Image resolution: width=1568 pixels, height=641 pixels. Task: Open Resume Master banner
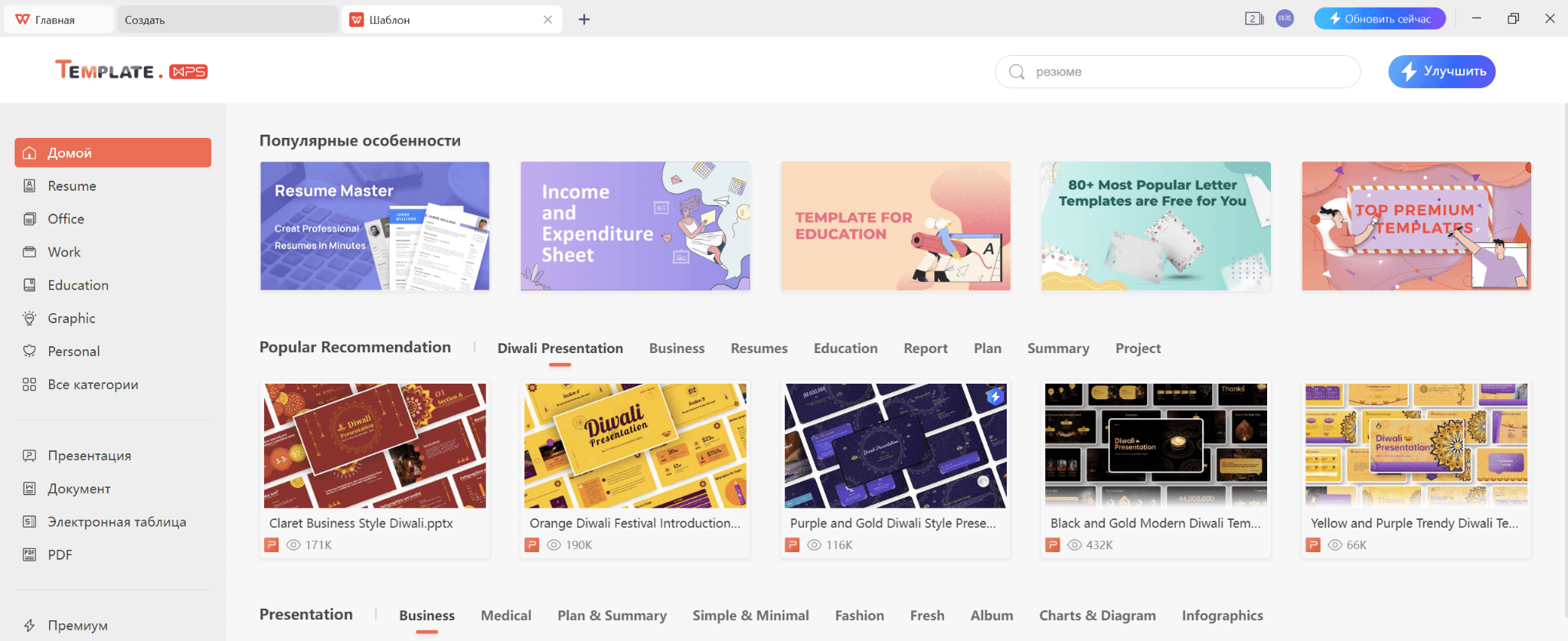coord(374,226)
